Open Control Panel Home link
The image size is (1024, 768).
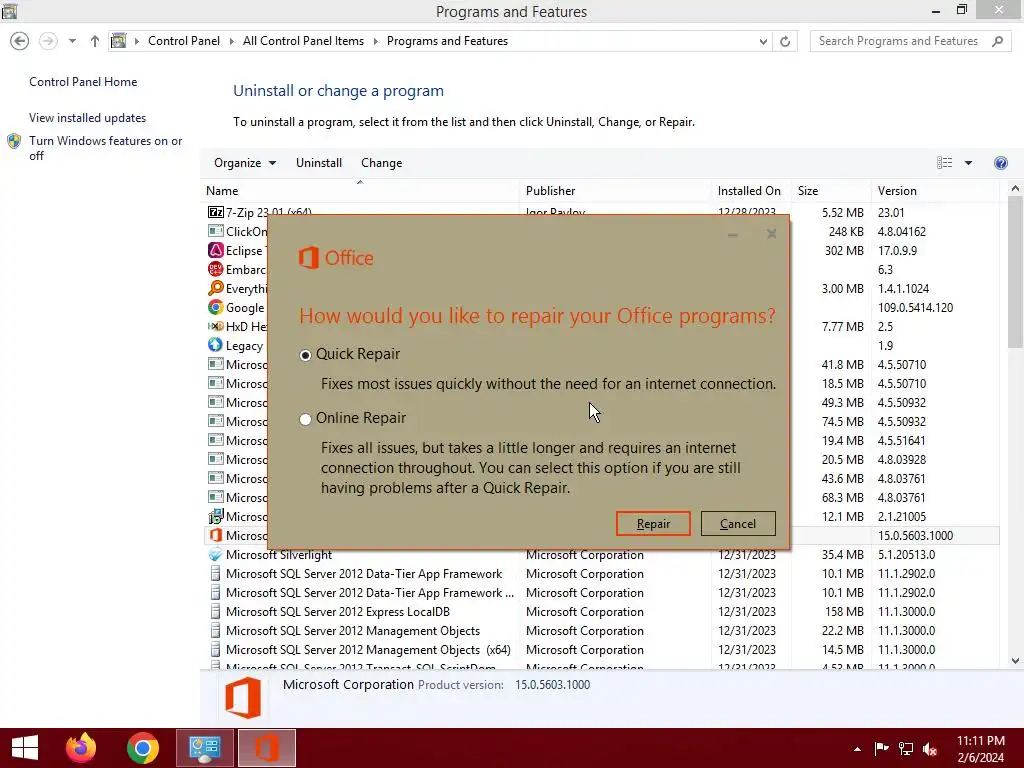pyautogui.click(x=83, y=82)
